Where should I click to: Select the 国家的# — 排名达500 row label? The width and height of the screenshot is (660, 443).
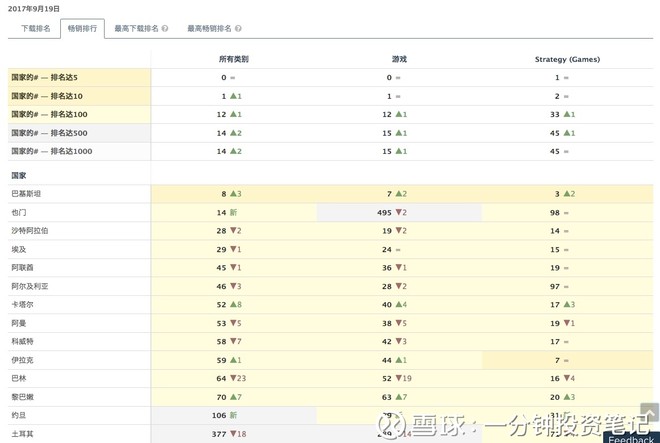coord(49,133)
